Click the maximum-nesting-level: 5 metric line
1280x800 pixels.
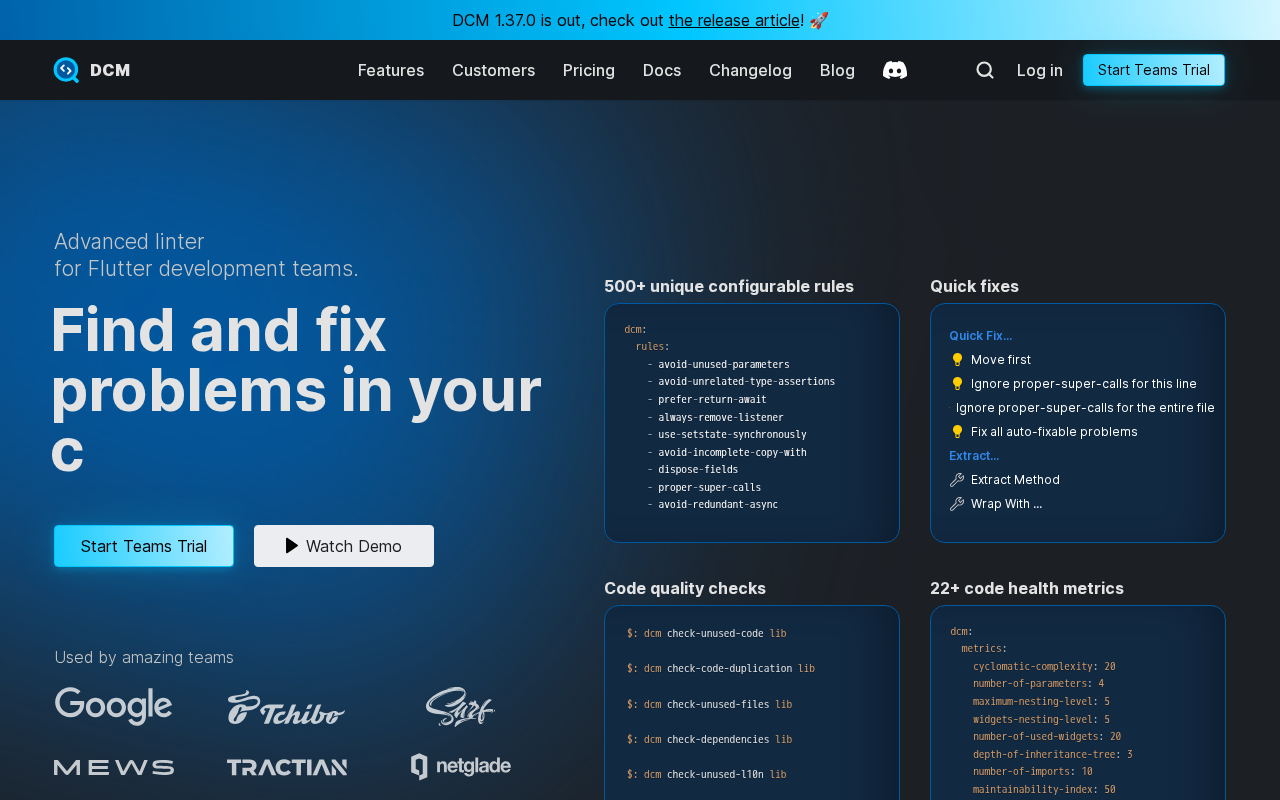point(1041,702)
